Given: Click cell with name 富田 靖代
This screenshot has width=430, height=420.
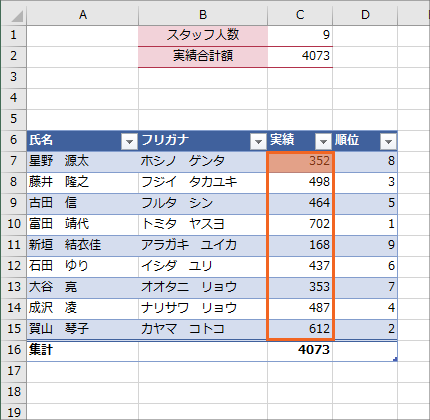Looking at the screenshot, I should pyautogui.click(x=83, y=224).
